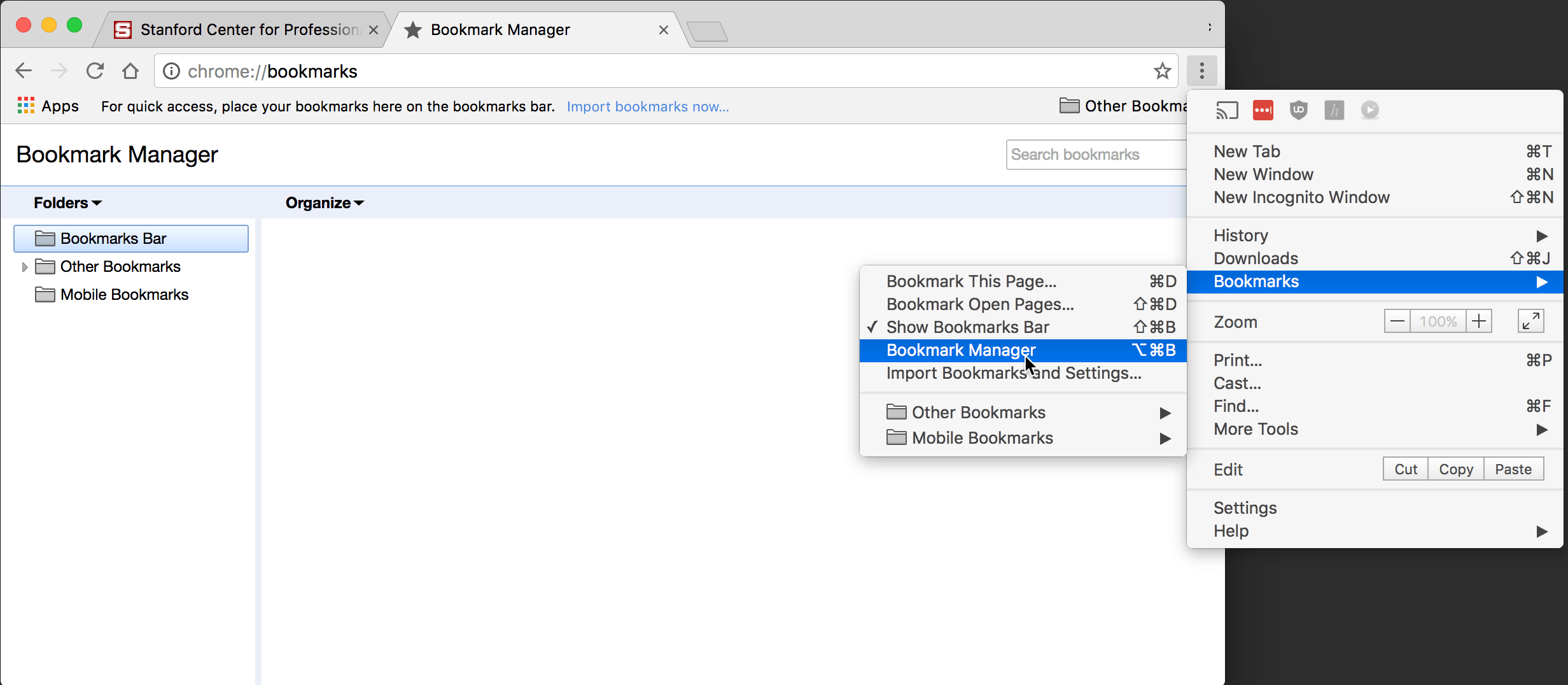The height and width of the screenshot is (685, 1568).
Task: Open the Folders dropdown
Action: (66, 202)
